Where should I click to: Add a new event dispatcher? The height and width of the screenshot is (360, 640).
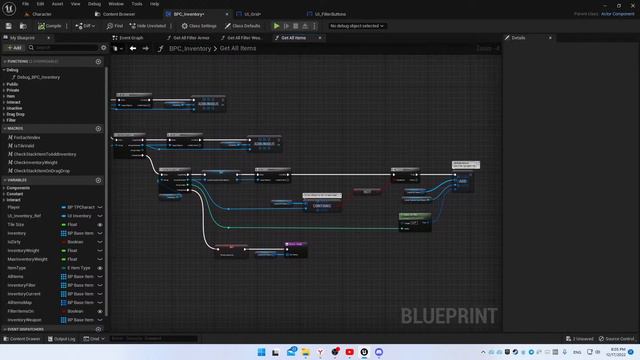coord(98,329)
